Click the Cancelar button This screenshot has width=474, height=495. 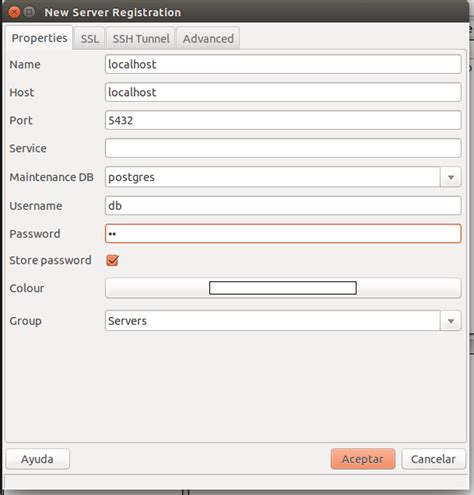click(433, 459)
